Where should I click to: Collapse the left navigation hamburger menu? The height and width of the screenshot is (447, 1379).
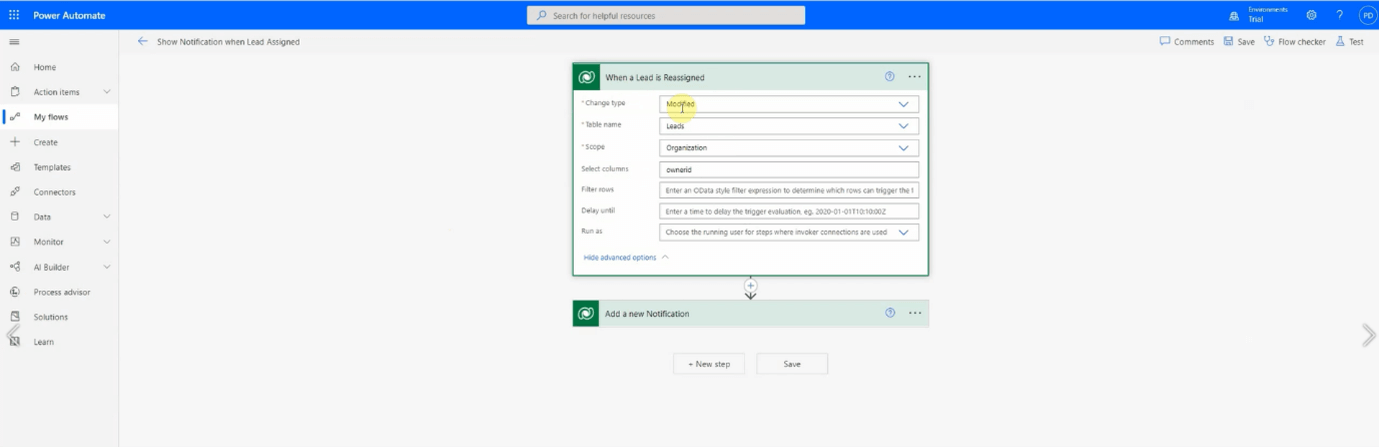[x=14, y=42]
